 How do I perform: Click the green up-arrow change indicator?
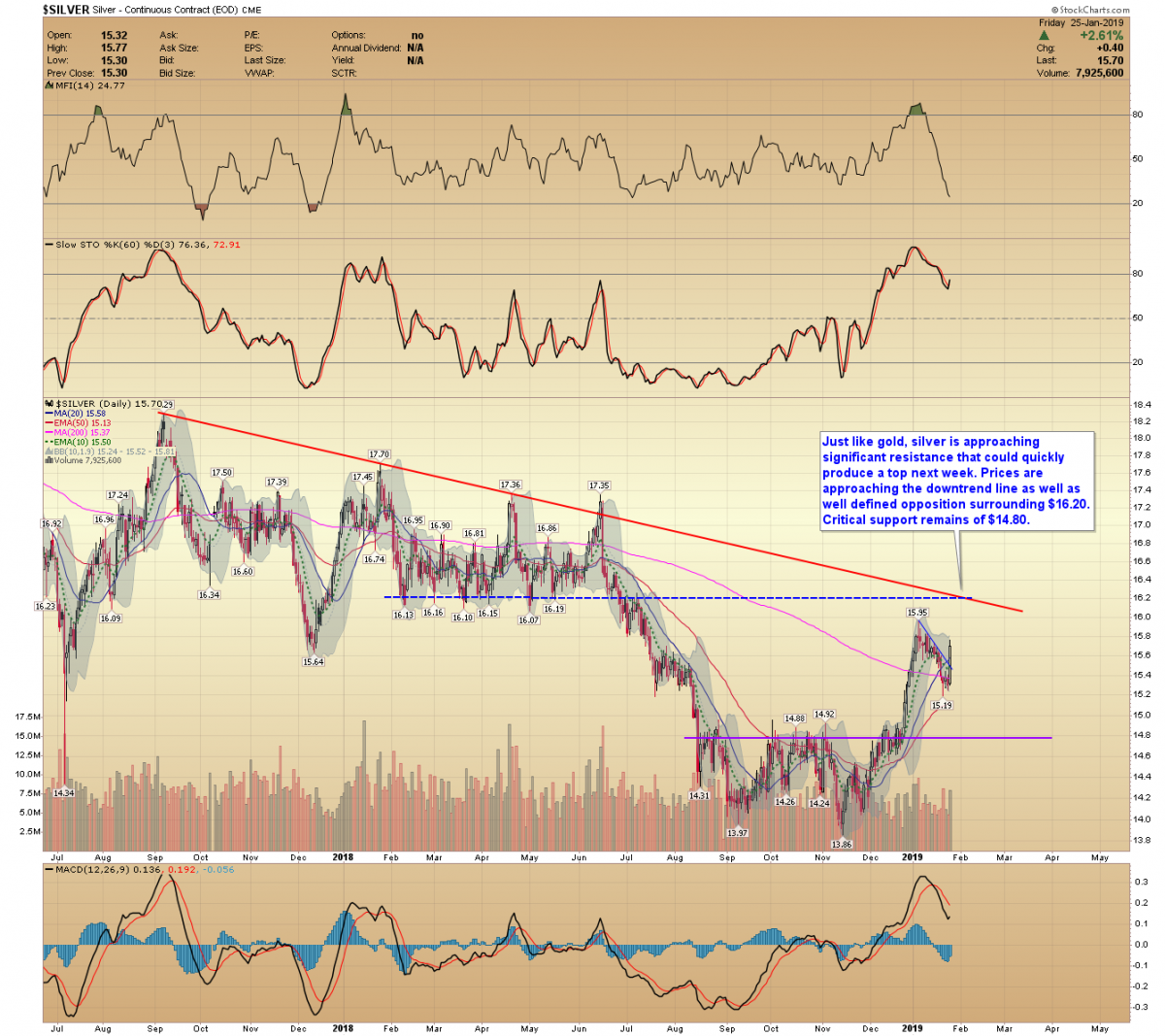1044,36
